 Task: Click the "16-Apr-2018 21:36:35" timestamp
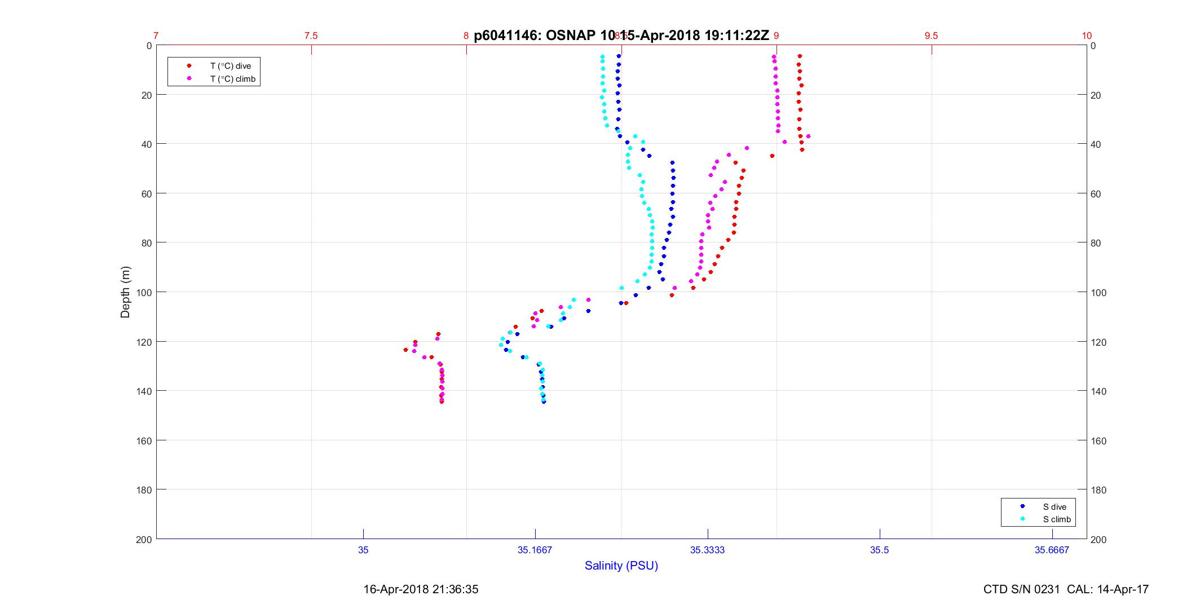tap(421, 590)
